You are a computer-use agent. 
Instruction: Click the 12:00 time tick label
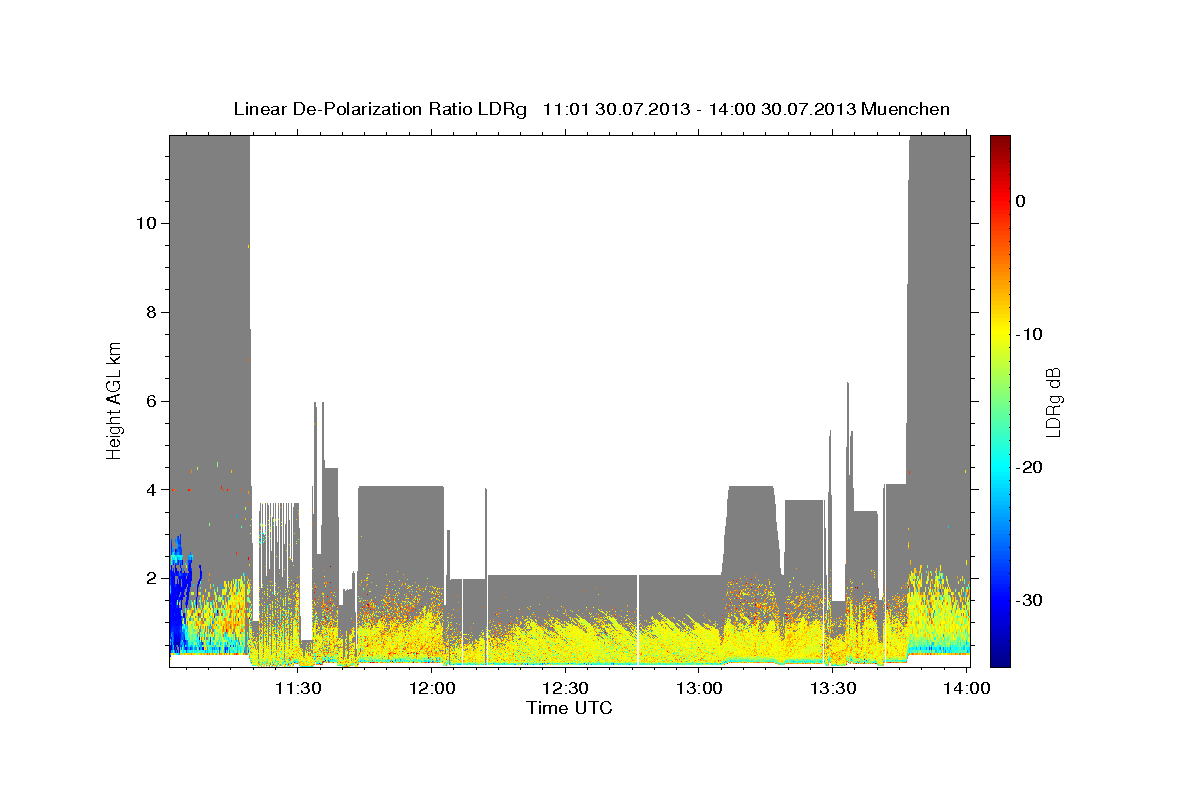pyautogui.click(x=432, y=689)
